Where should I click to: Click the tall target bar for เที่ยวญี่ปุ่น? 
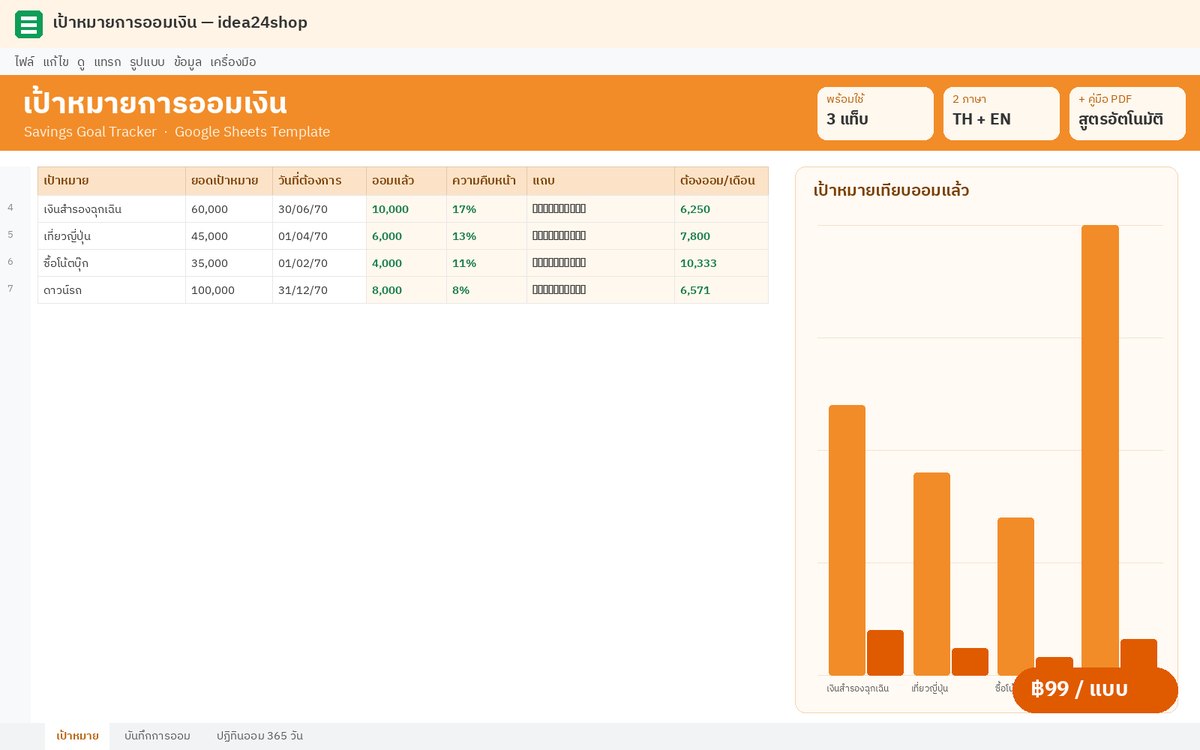pyautogui.click(x=931, y=574)
